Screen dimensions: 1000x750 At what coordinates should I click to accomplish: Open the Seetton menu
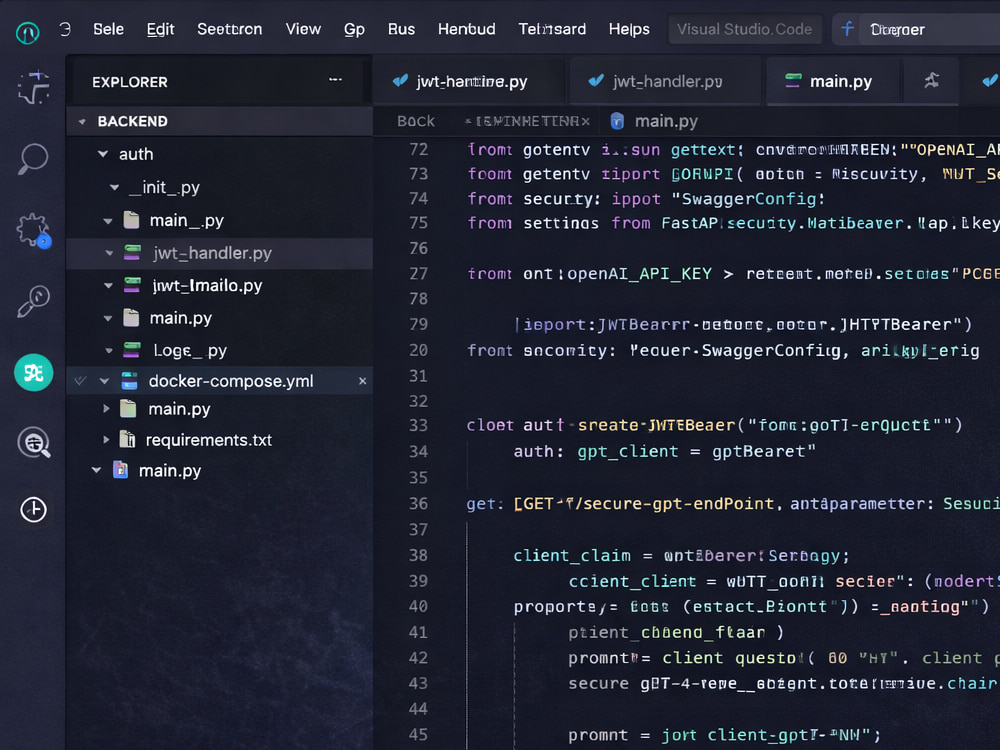tap(230, 29)
